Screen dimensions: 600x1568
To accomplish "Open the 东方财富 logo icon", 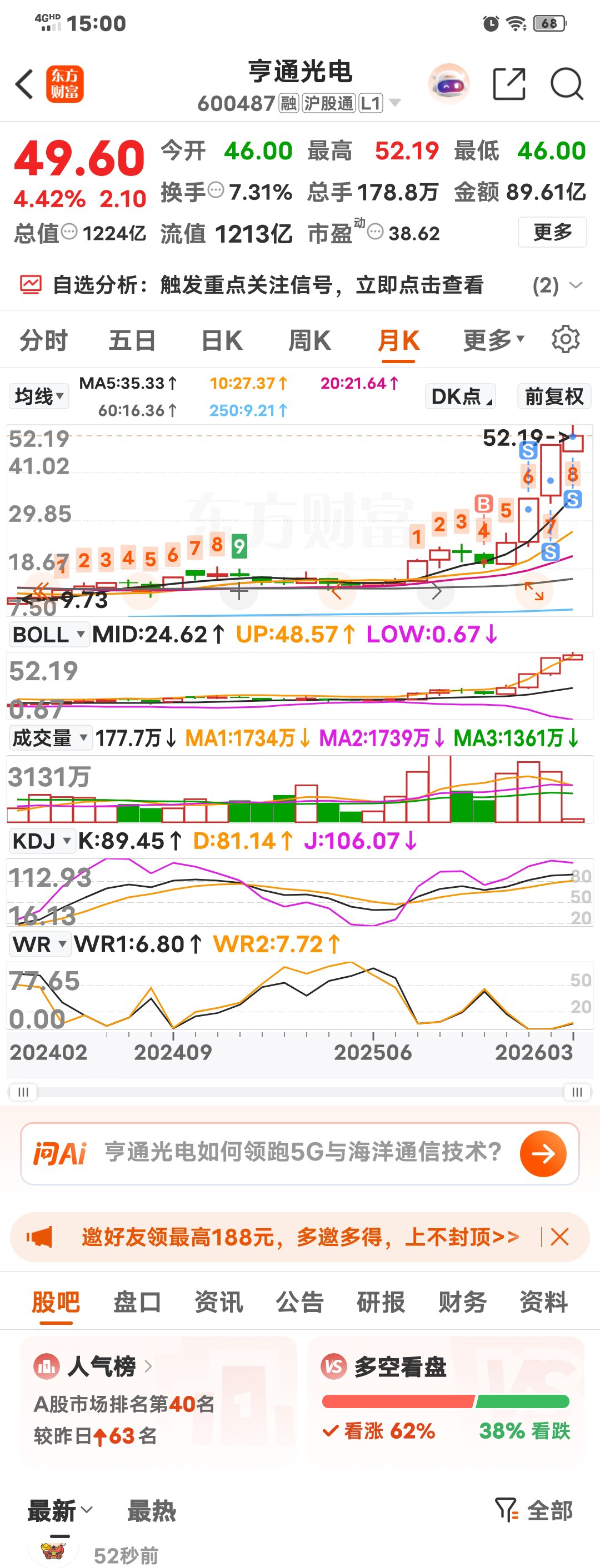I will (x=64, y=84).
